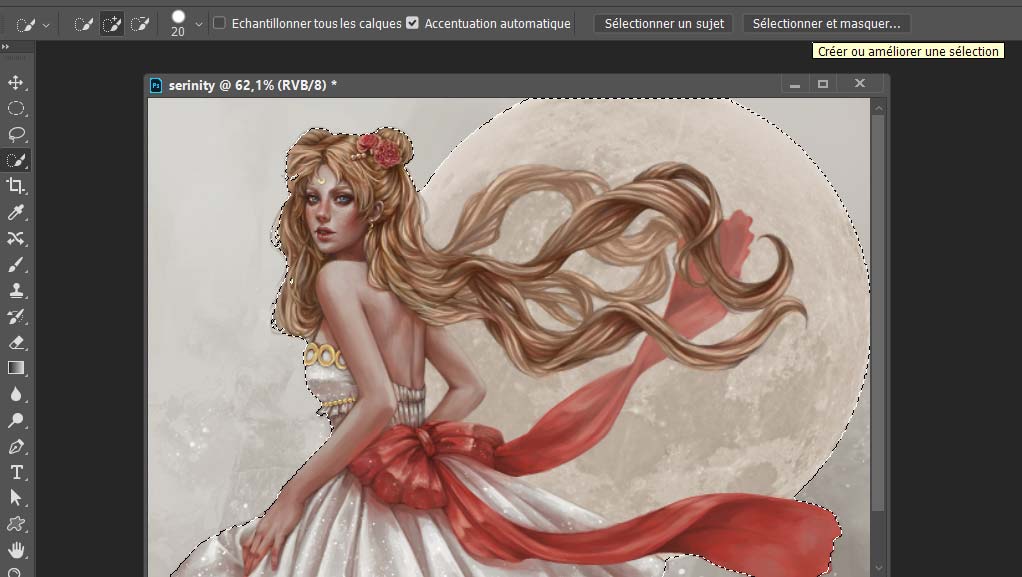
Task: Enable 'Echantillonner tous les calques' checkbox
Action: (x=219, y=23)
